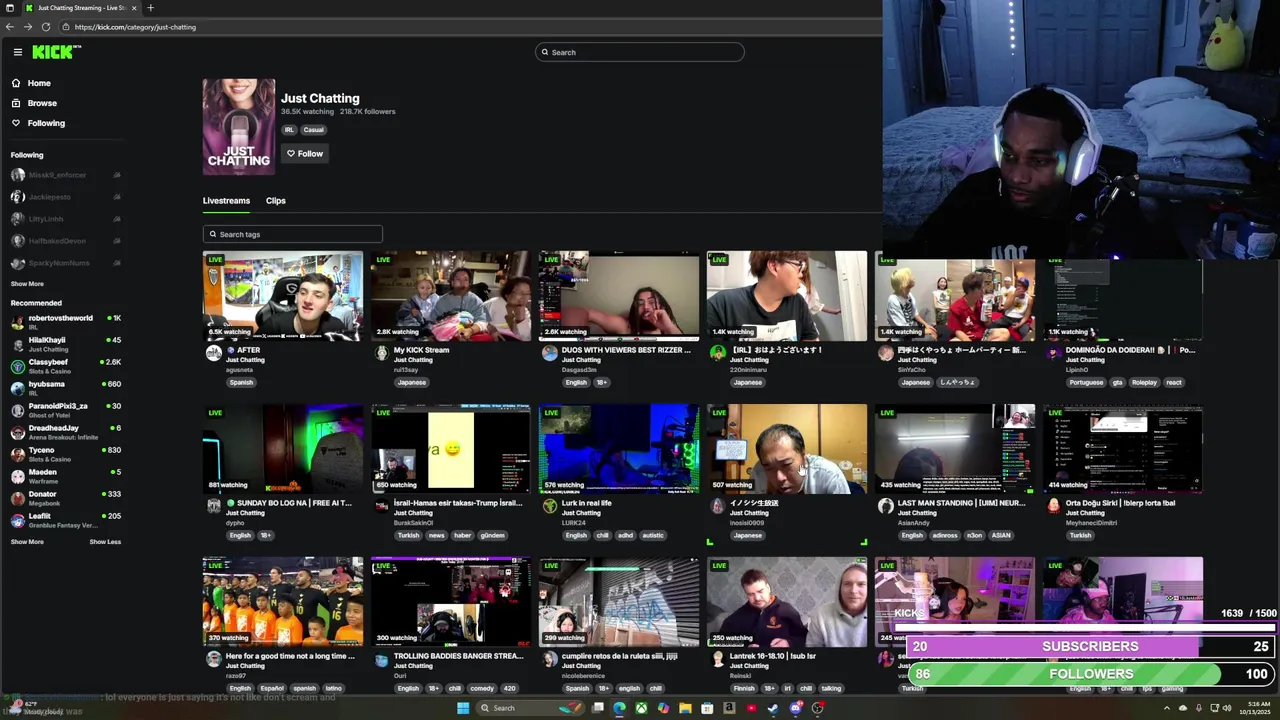
Task: Open recommended channel HilalKhayii
Action: pos(66,344)
